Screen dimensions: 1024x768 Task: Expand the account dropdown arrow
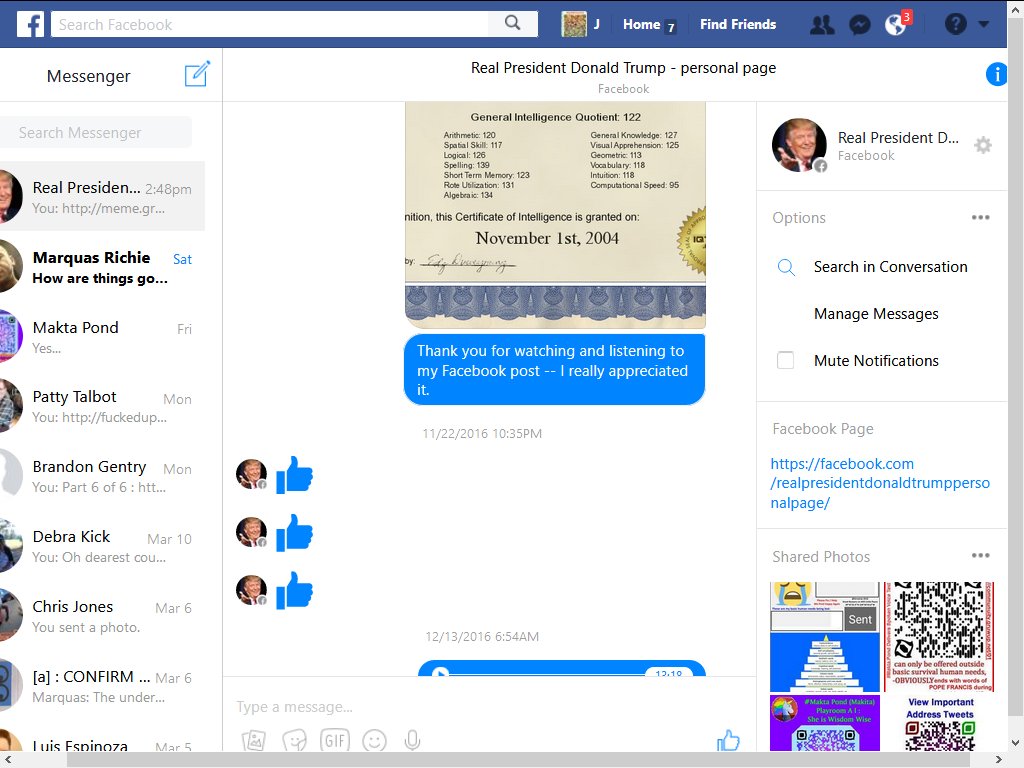(984, 25)
